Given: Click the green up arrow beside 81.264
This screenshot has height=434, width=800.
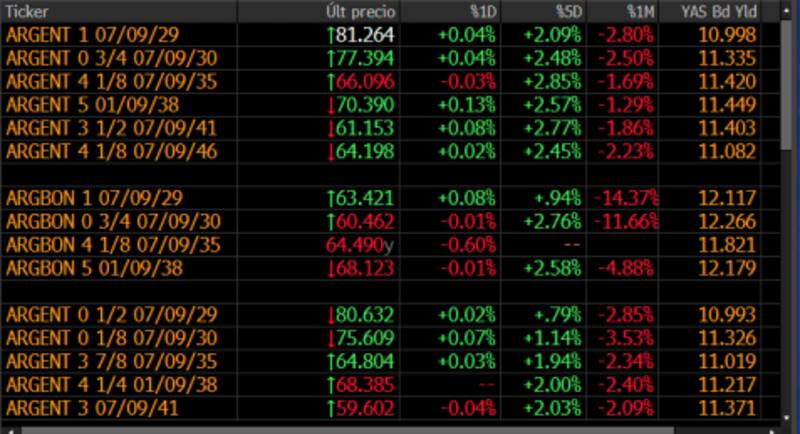Looking at the screenshot, I should pyautogui.click(x=332, y=34).
